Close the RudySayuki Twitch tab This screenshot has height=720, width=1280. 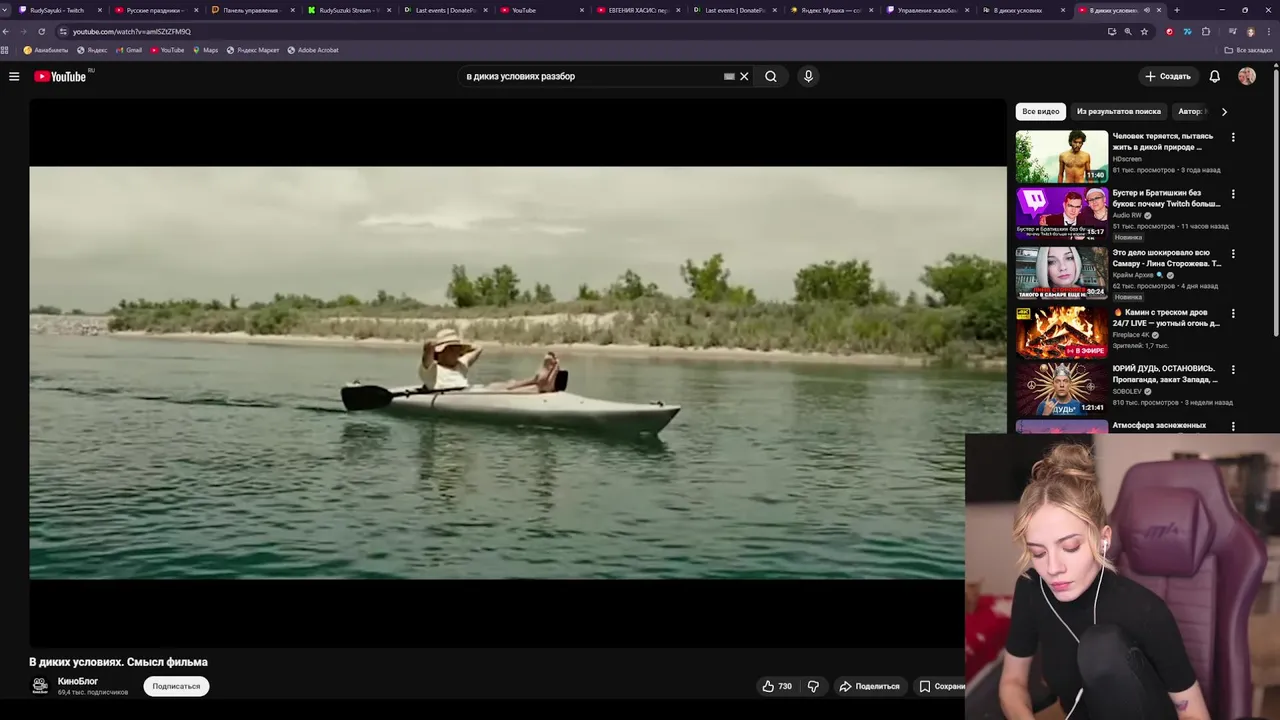99,10
